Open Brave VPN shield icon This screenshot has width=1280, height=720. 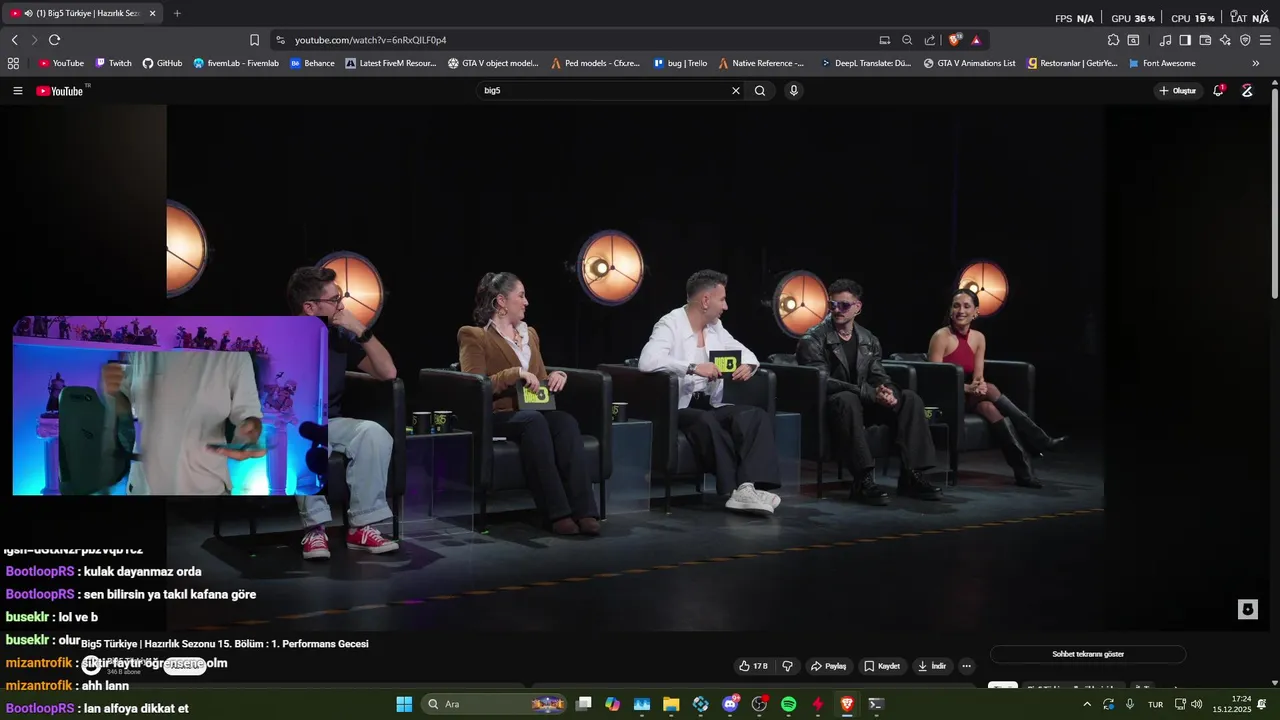coord(1245,40)
